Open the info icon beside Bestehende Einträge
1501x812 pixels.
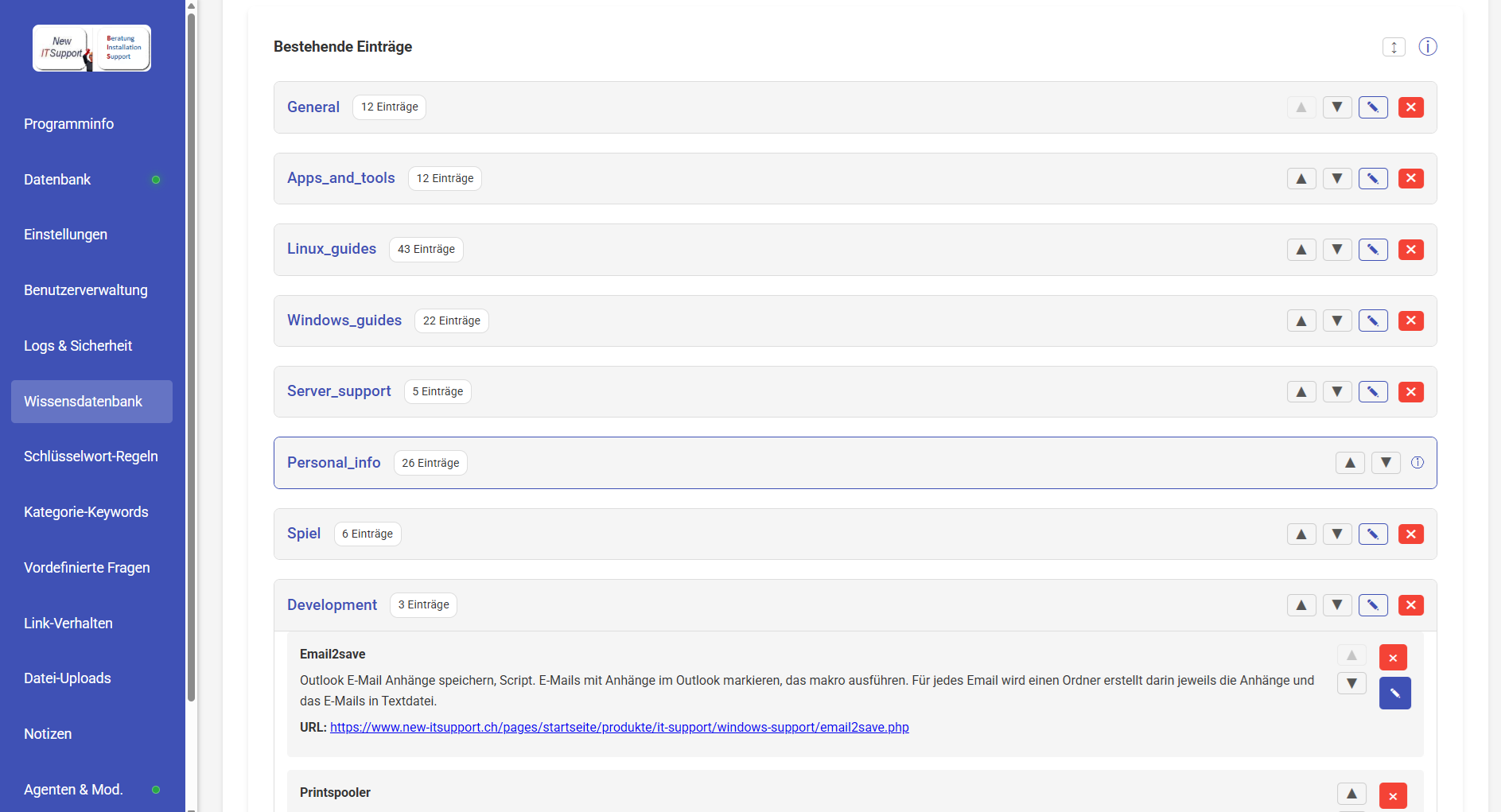(1428, 47)
